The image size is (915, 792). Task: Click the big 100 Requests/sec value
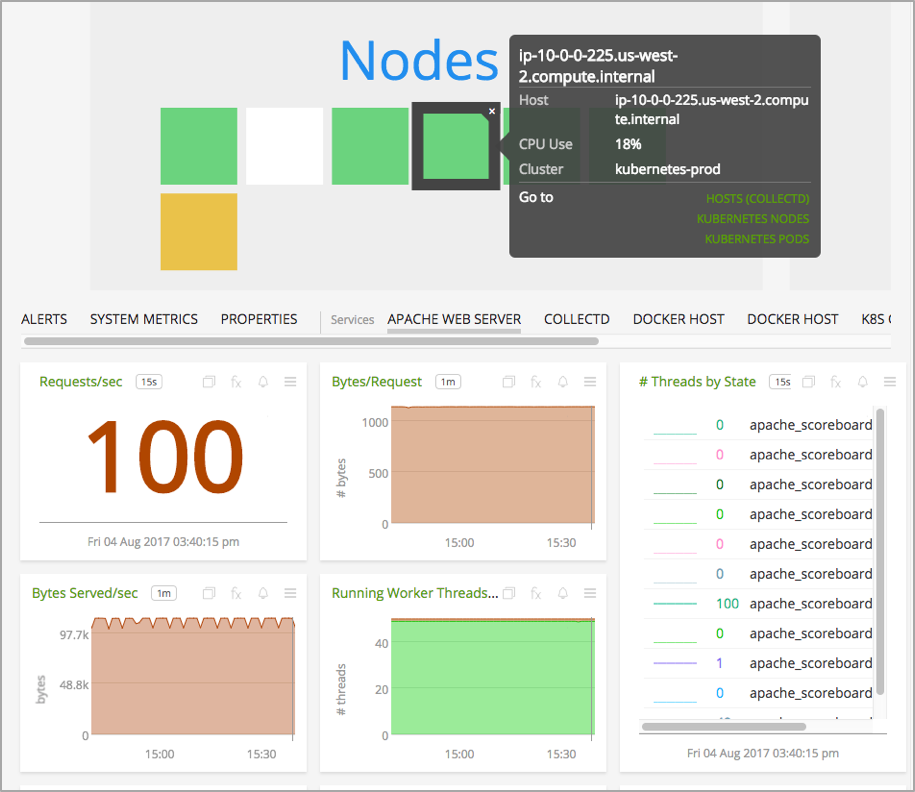click(165, 457)
